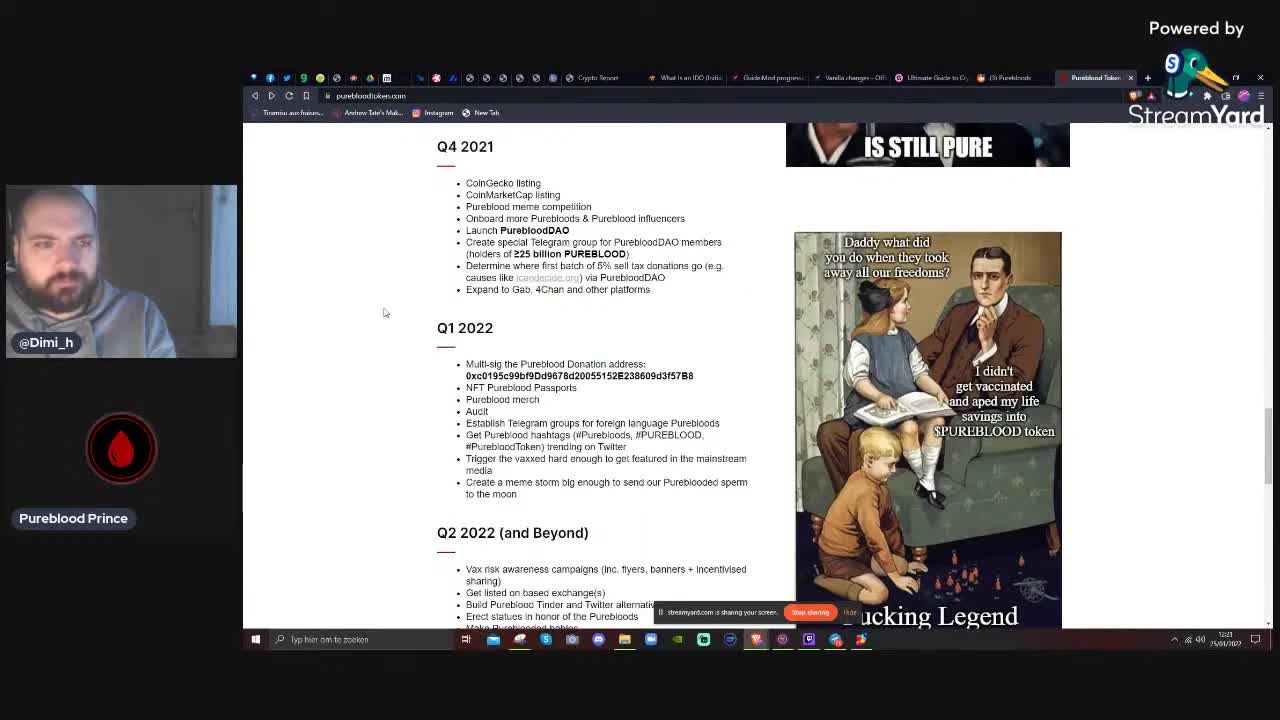Screen dimensions: 1280x720
Task: Click the Q2 2022 (and Beyond) heading
Action: 513,533
